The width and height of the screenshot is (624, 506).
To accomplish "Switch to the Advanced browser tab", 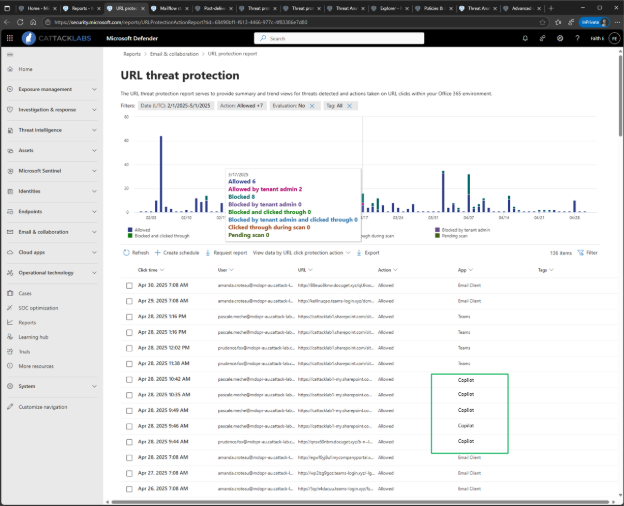I will 521,8.
